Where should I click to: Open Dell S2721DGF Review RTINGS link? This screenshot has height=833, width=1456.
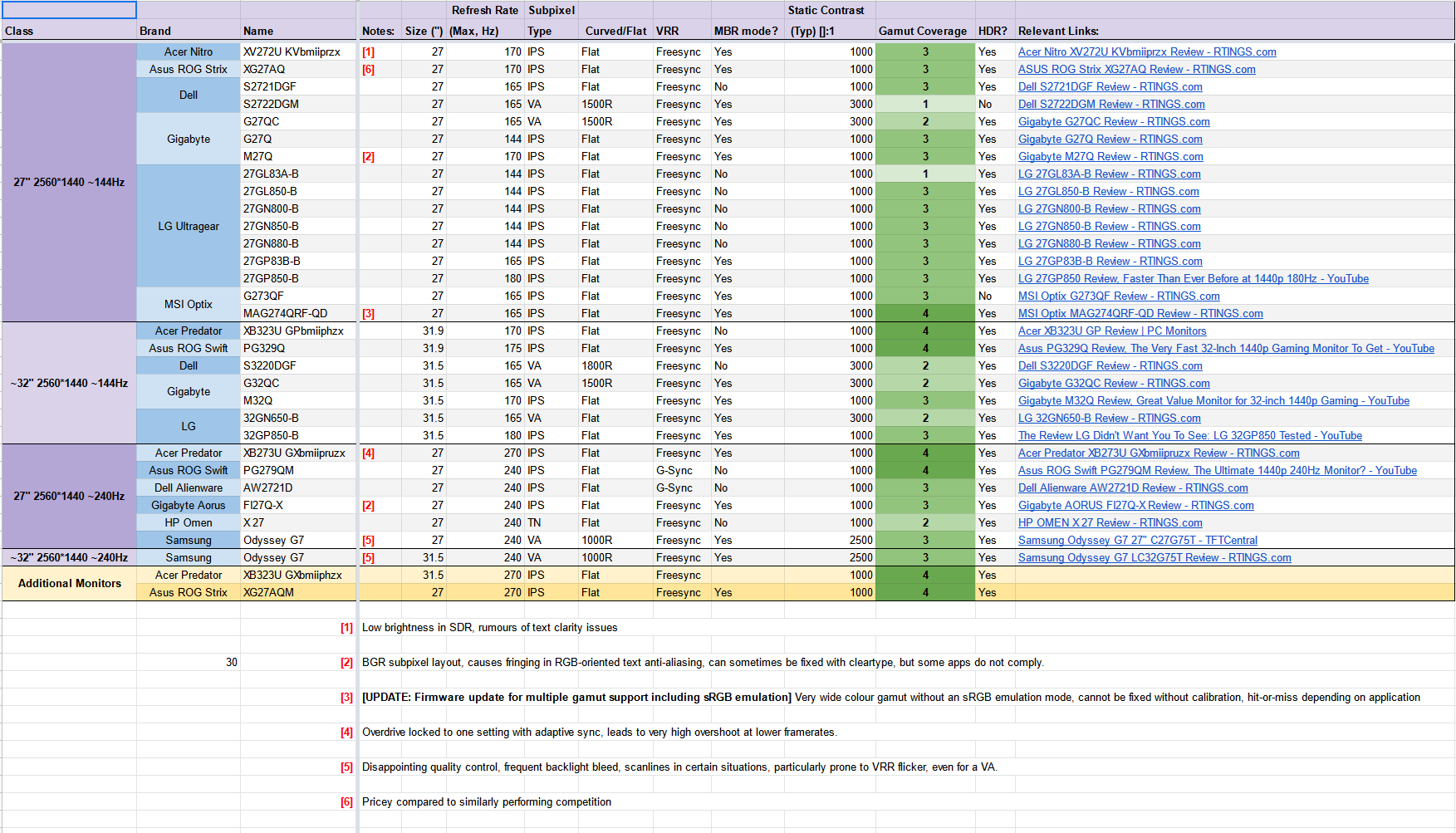pyautogui.click(x=1110, y=86)
